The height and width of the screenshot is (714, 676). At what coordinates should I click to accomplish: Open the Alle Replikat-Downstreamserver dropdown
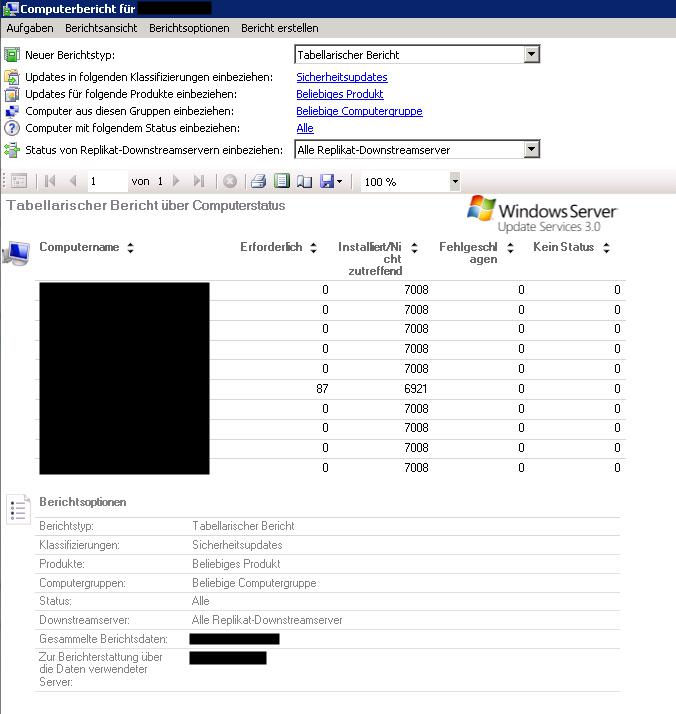point(531,149)
